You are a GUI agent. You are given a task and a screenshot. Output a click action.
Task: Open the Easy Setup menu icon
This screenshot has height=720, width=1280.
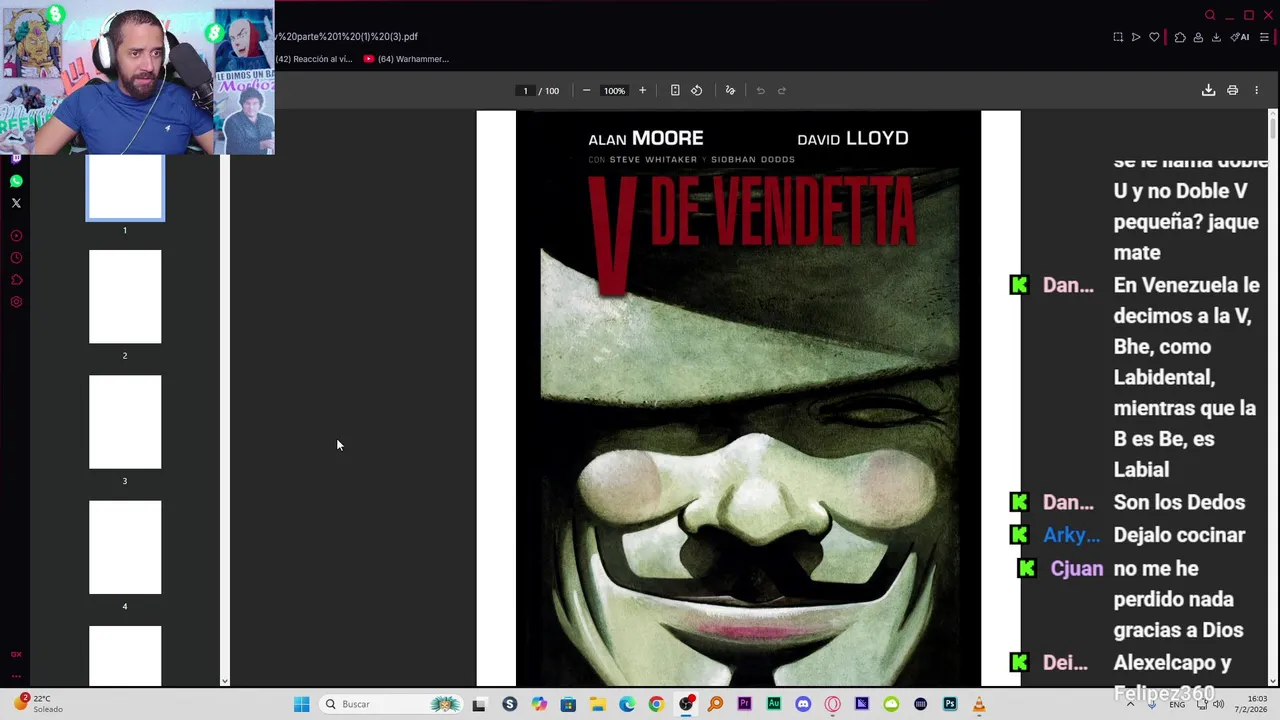click(1264, 37)
